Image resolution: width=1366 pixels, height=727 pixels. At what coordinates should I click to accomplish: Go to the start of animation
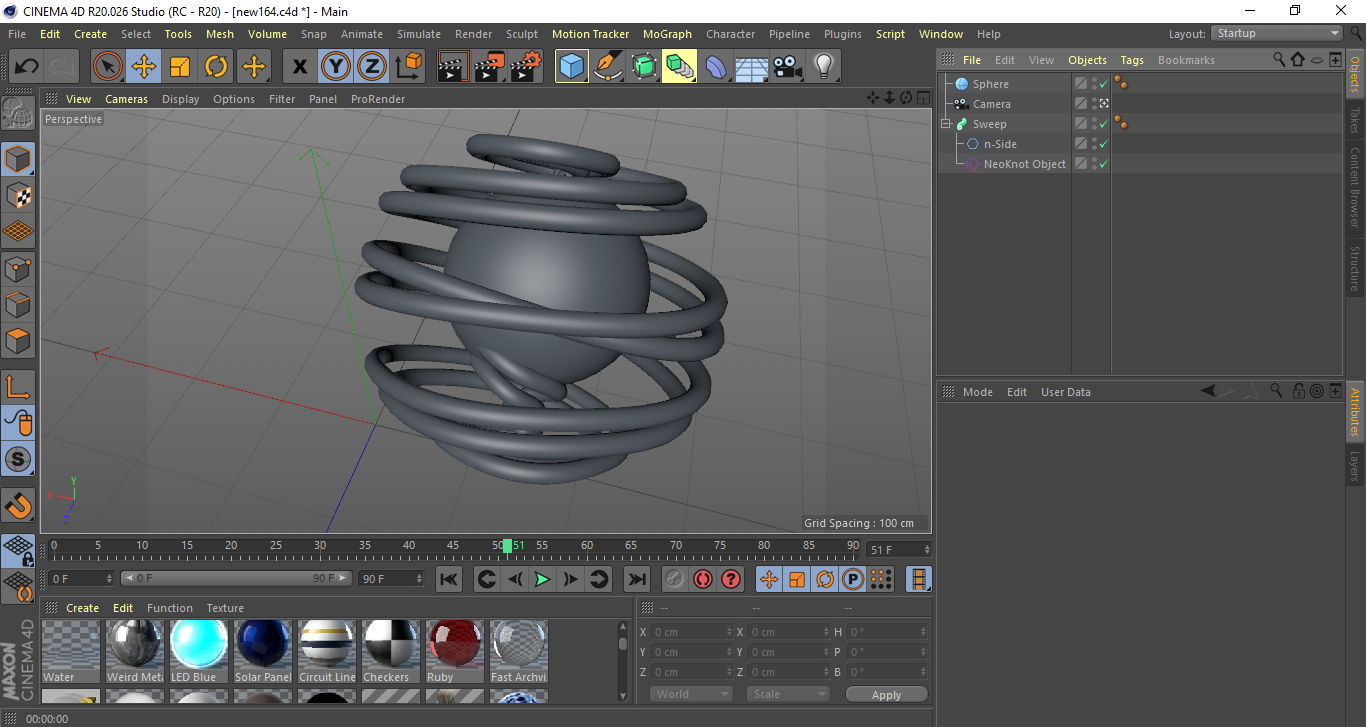(449, 579)
